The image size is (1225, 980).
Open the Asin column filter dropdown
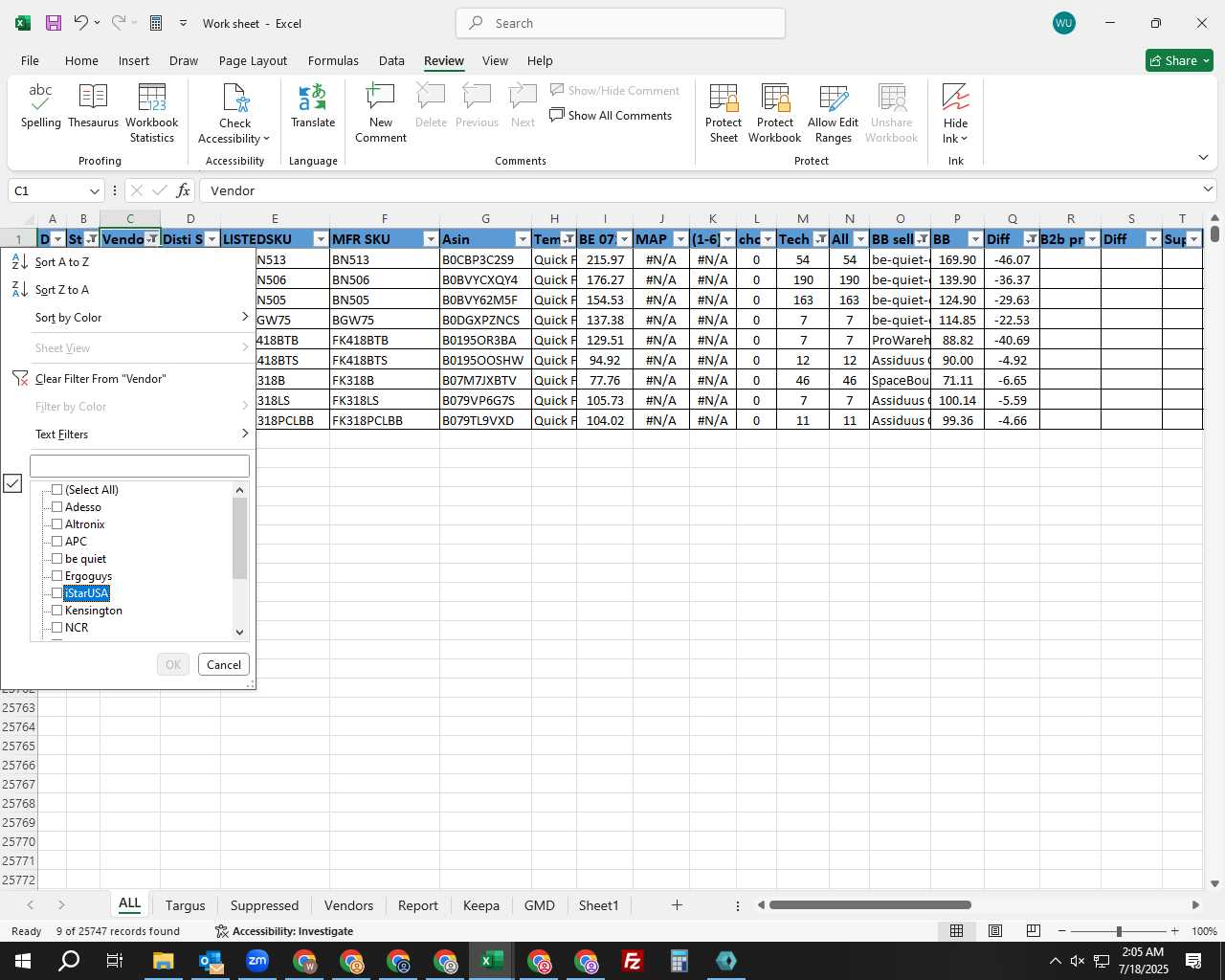(x=523, y=239)
